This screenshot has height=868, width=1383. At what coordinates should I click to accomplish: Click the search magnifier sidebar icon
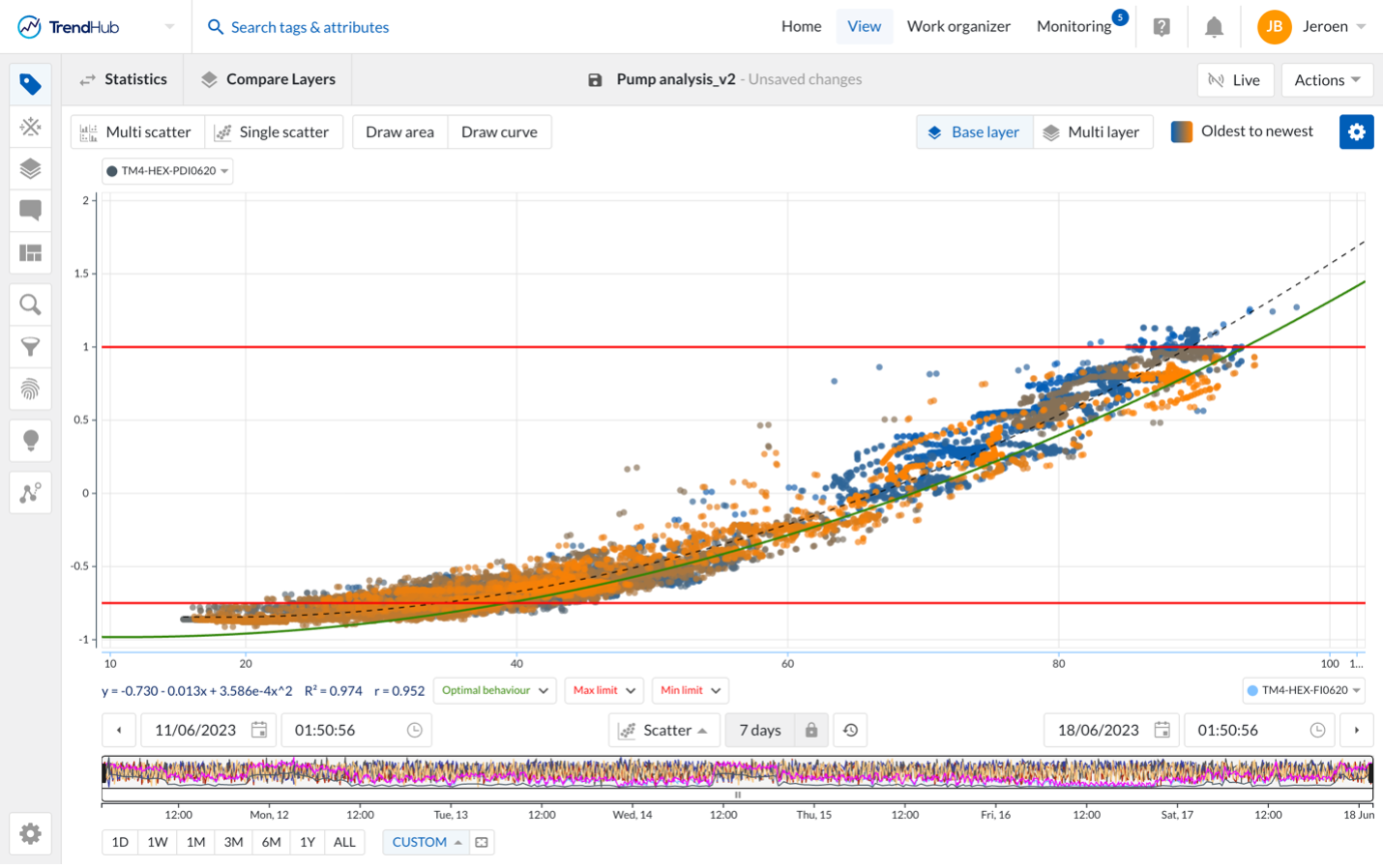[x=30, y=305]
